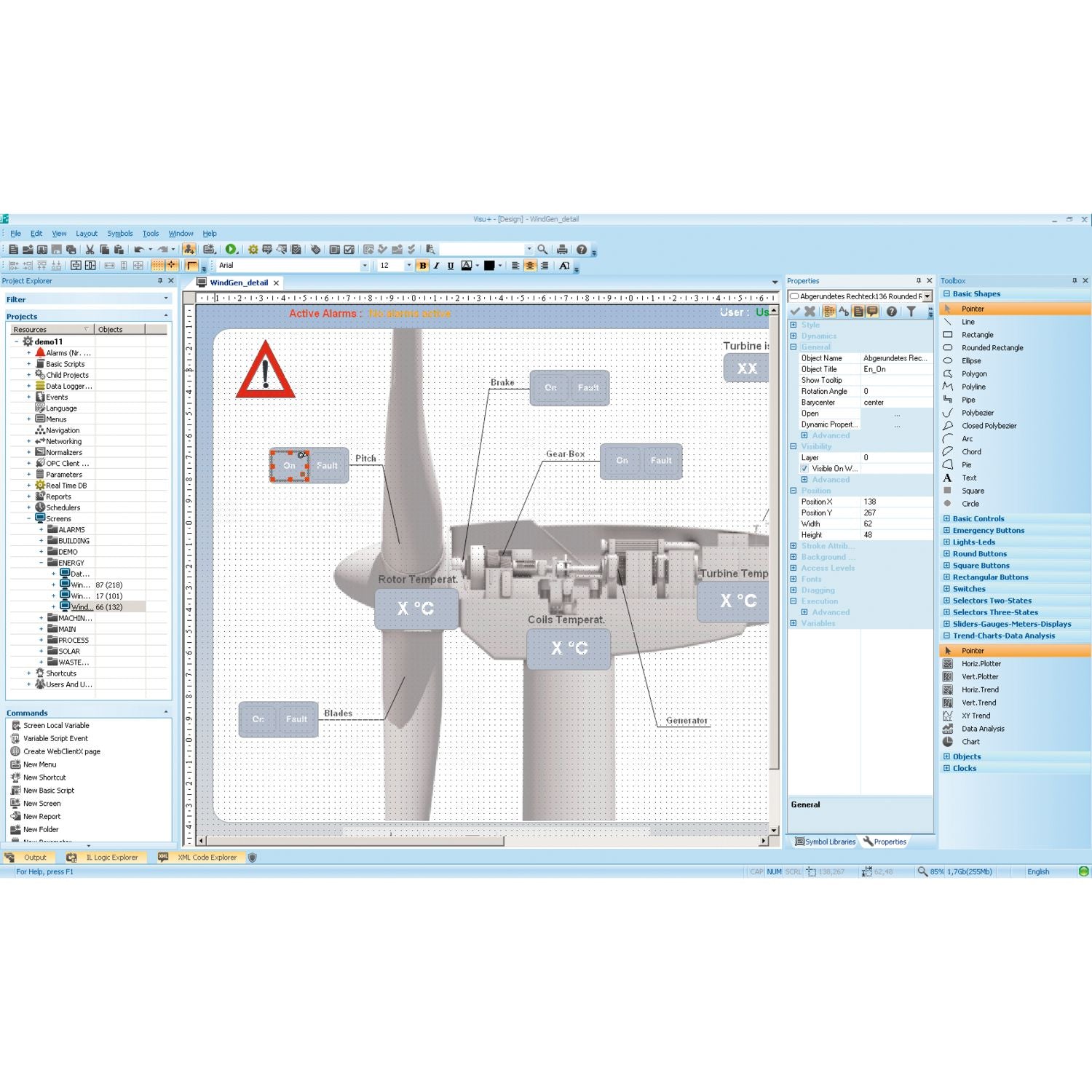Click the Cut scissors icon
The height and width of the screenshot is (1092, 1092).
[x=90, y=250]
